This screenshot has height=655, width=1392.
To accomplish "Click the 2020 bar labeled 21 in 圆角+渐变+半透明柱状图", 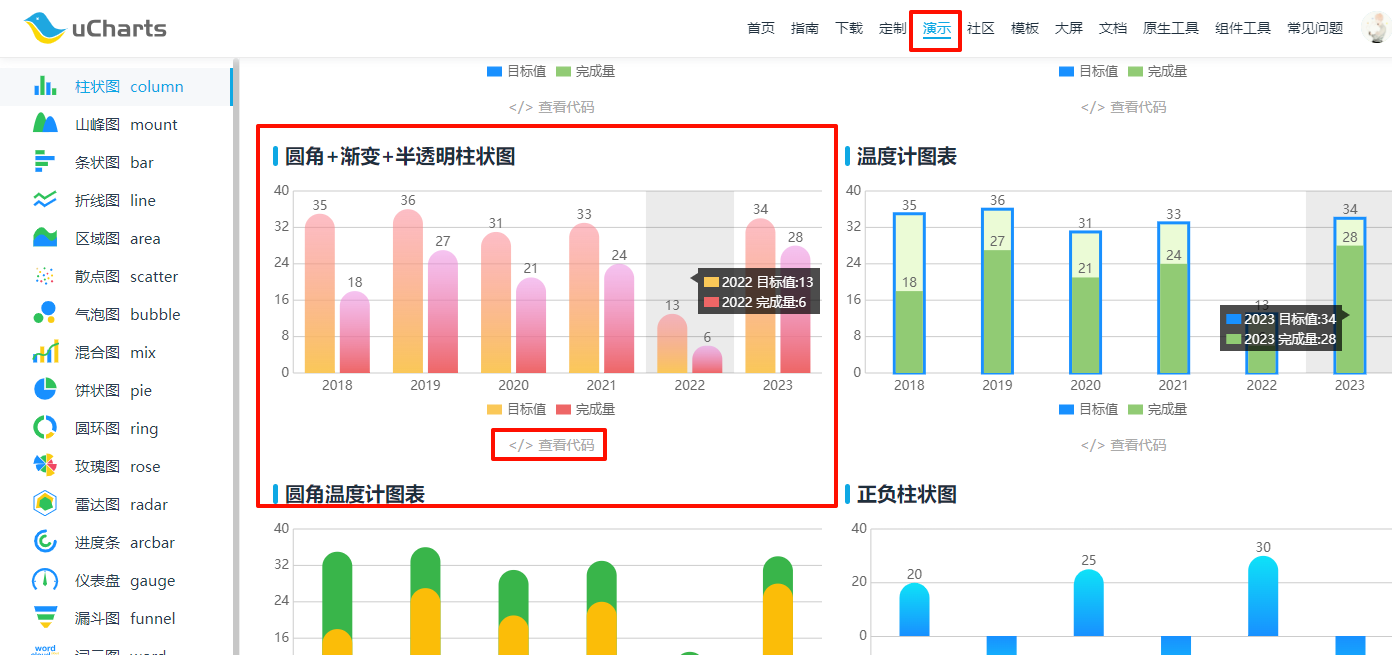I will point(531,325).
